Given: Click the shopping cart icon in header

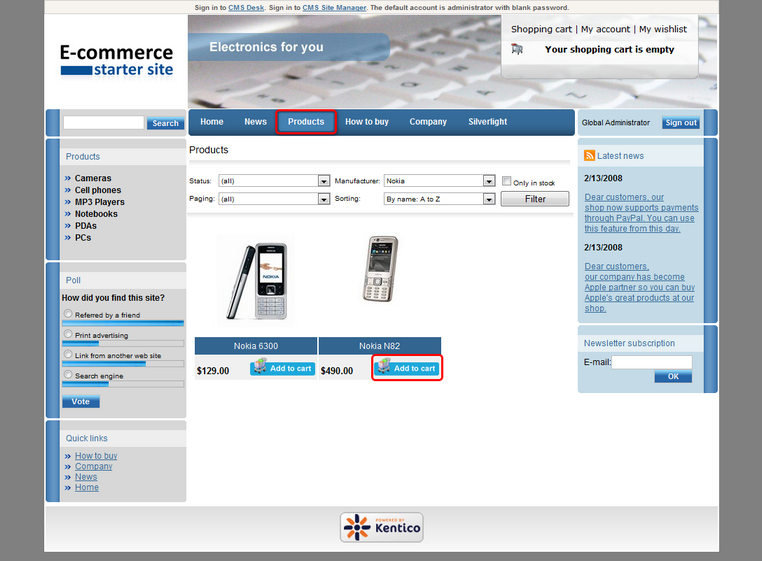Looking at the screenshot, I should click(x=517, y=49).
